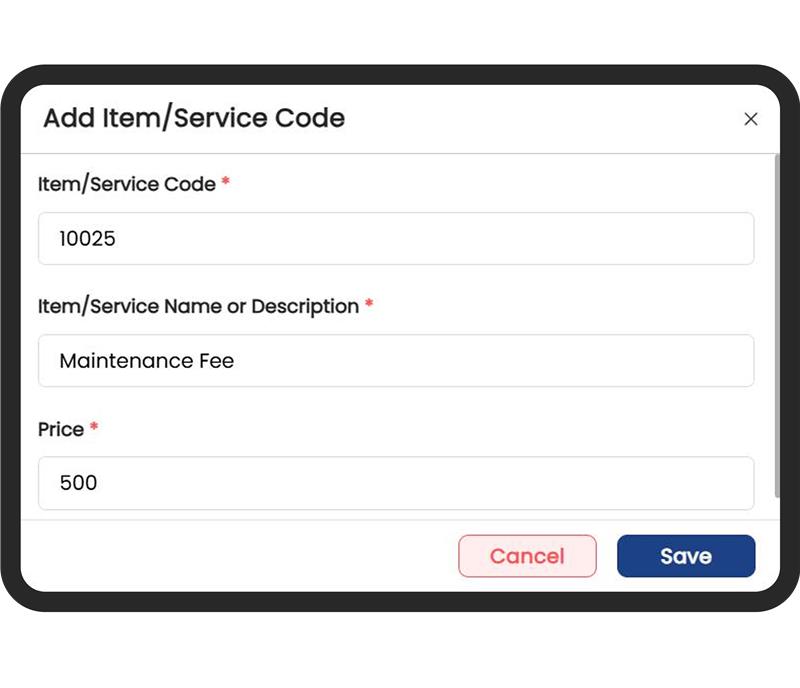Viewport: 800px width, 688px height.
Task: Click the red asterisk next to Price
Action: tap(94, 428)
